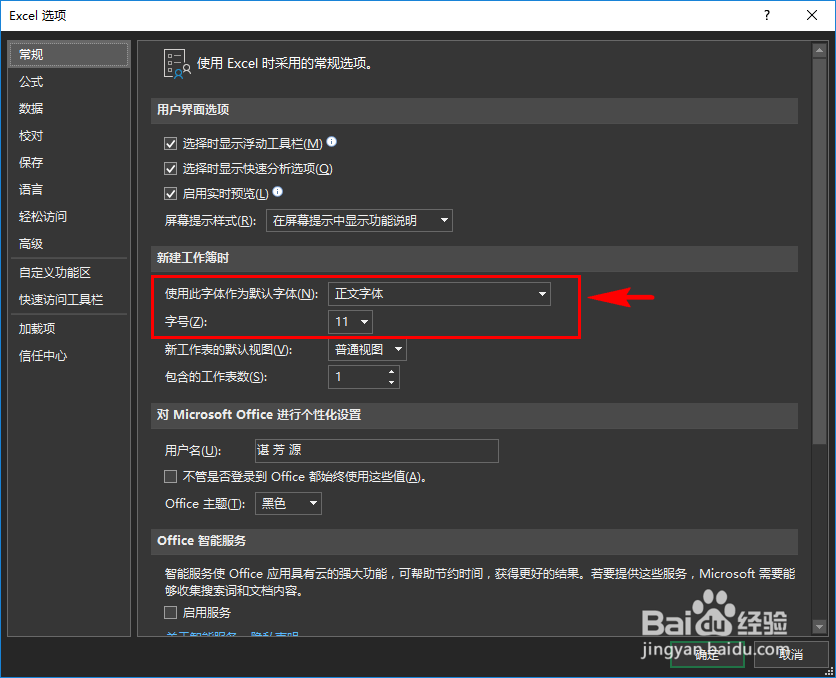Open the default font dropdown showing 正文字体
Image resolution: width=836 pixels, height=678 pixels.
[x=541, y=294]
